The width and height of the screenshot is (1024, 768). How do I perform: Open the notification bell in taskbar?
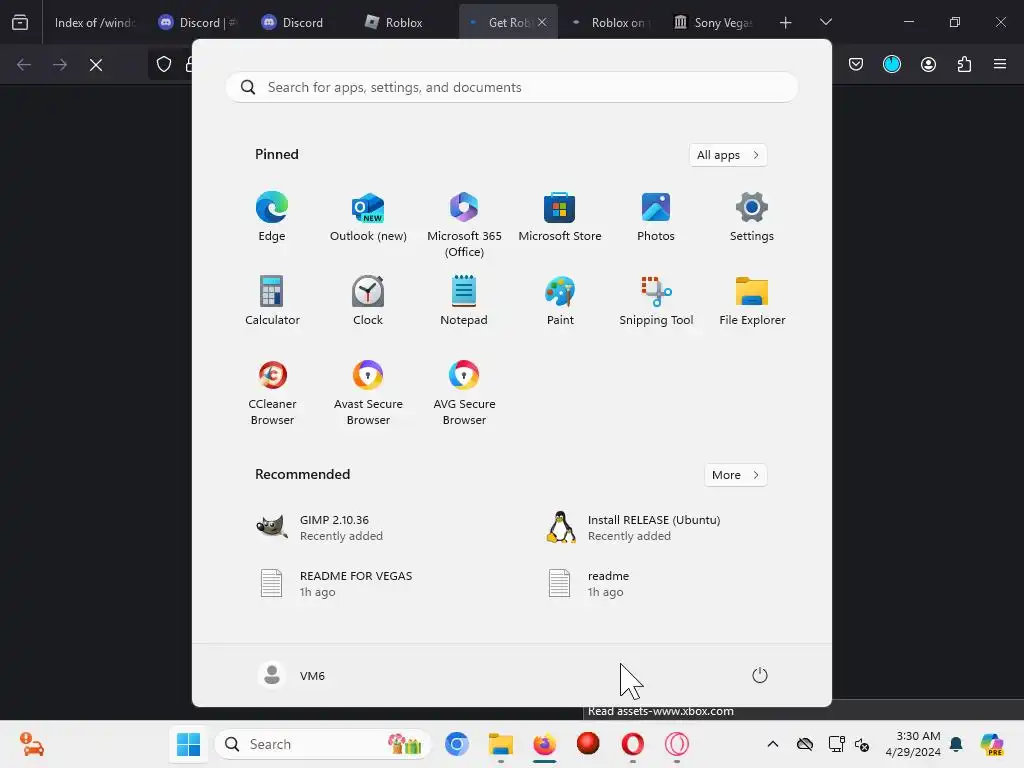coord(956,744)
